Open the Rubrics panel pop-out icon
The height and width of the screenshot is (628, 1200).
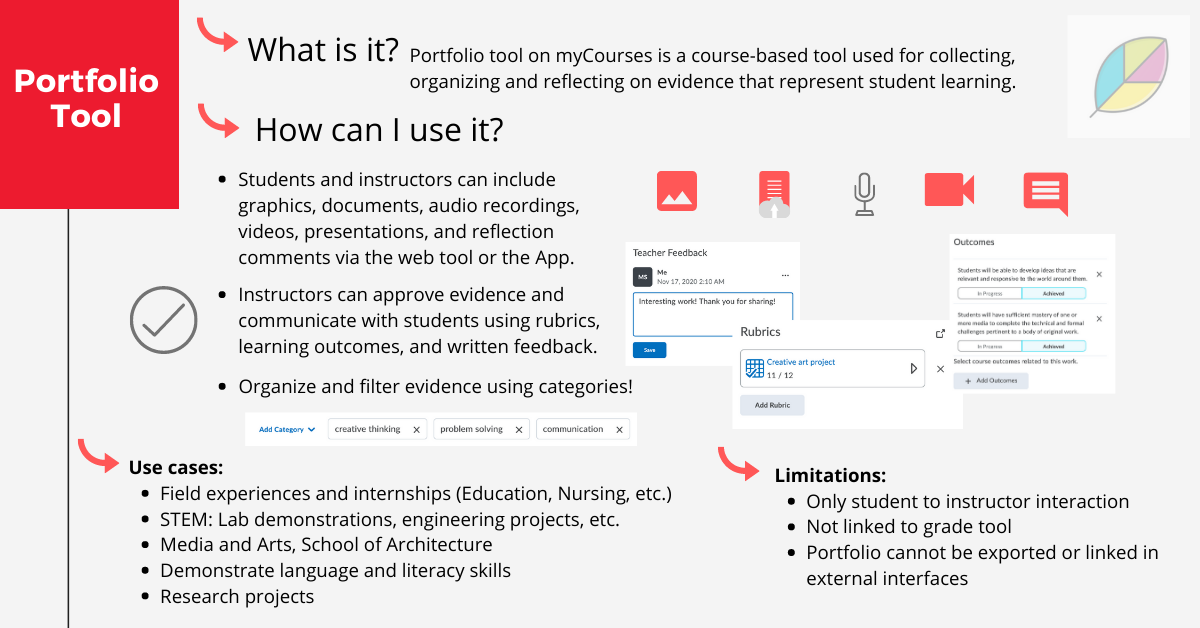coord(940,334)
